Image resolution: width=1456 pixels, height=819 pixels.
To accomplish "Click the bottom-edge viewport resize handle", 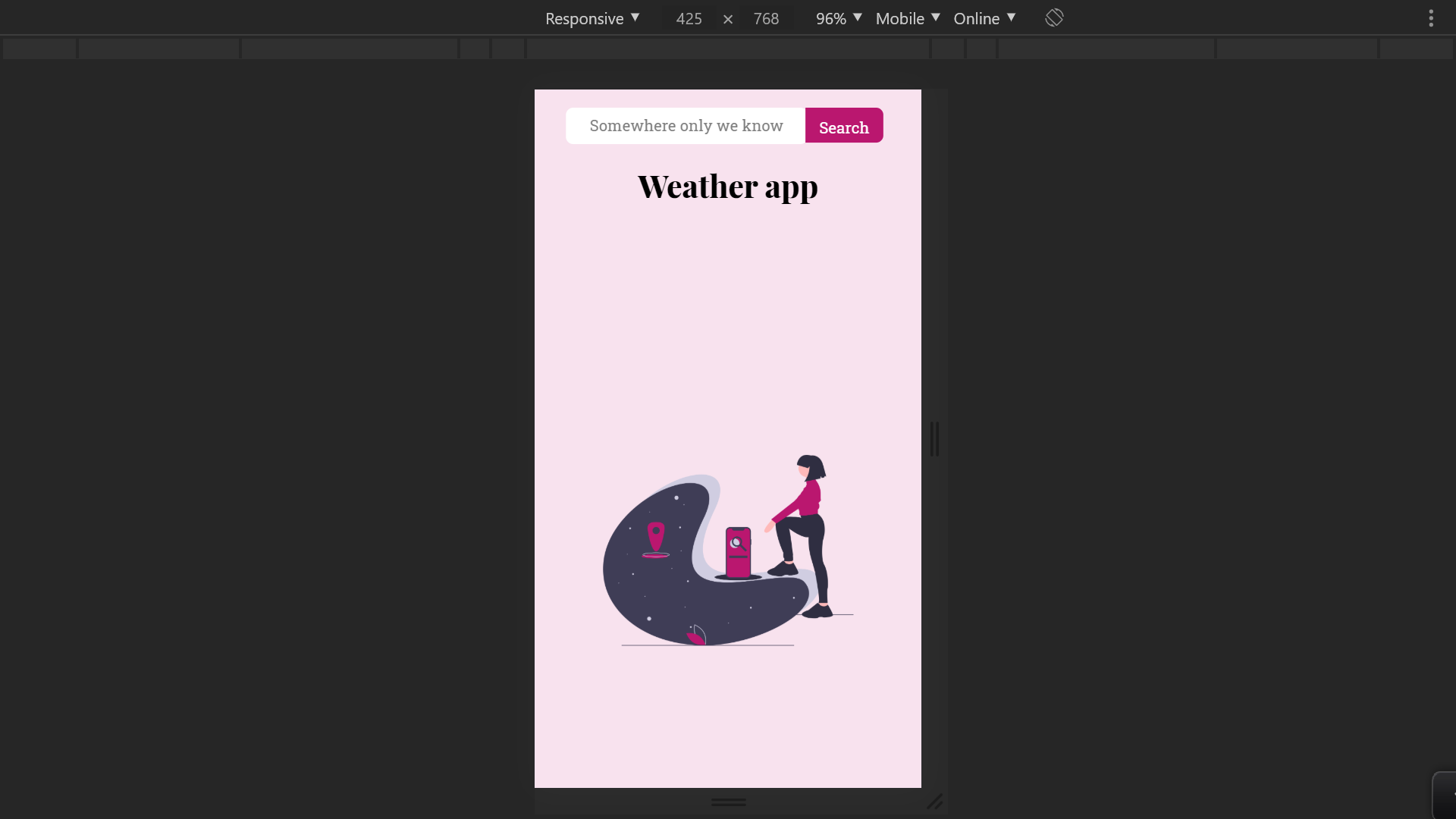I will [728, 802].
